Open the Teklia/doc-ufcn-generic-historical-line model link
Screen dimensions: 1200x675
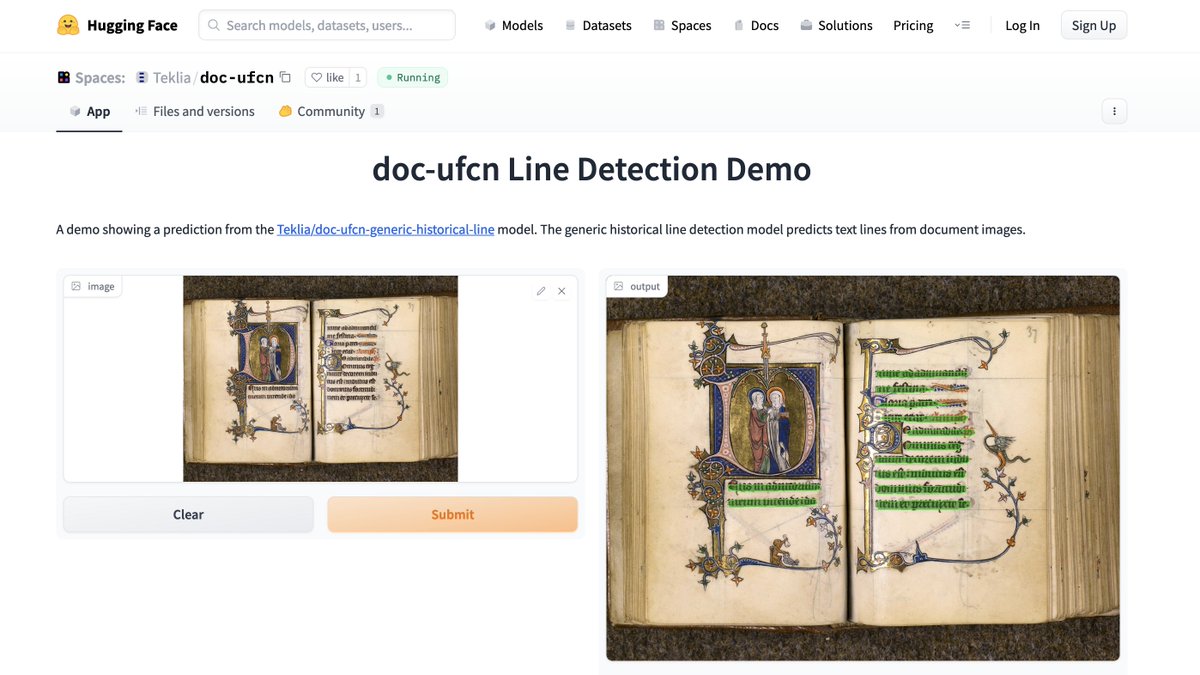(385, 229)
